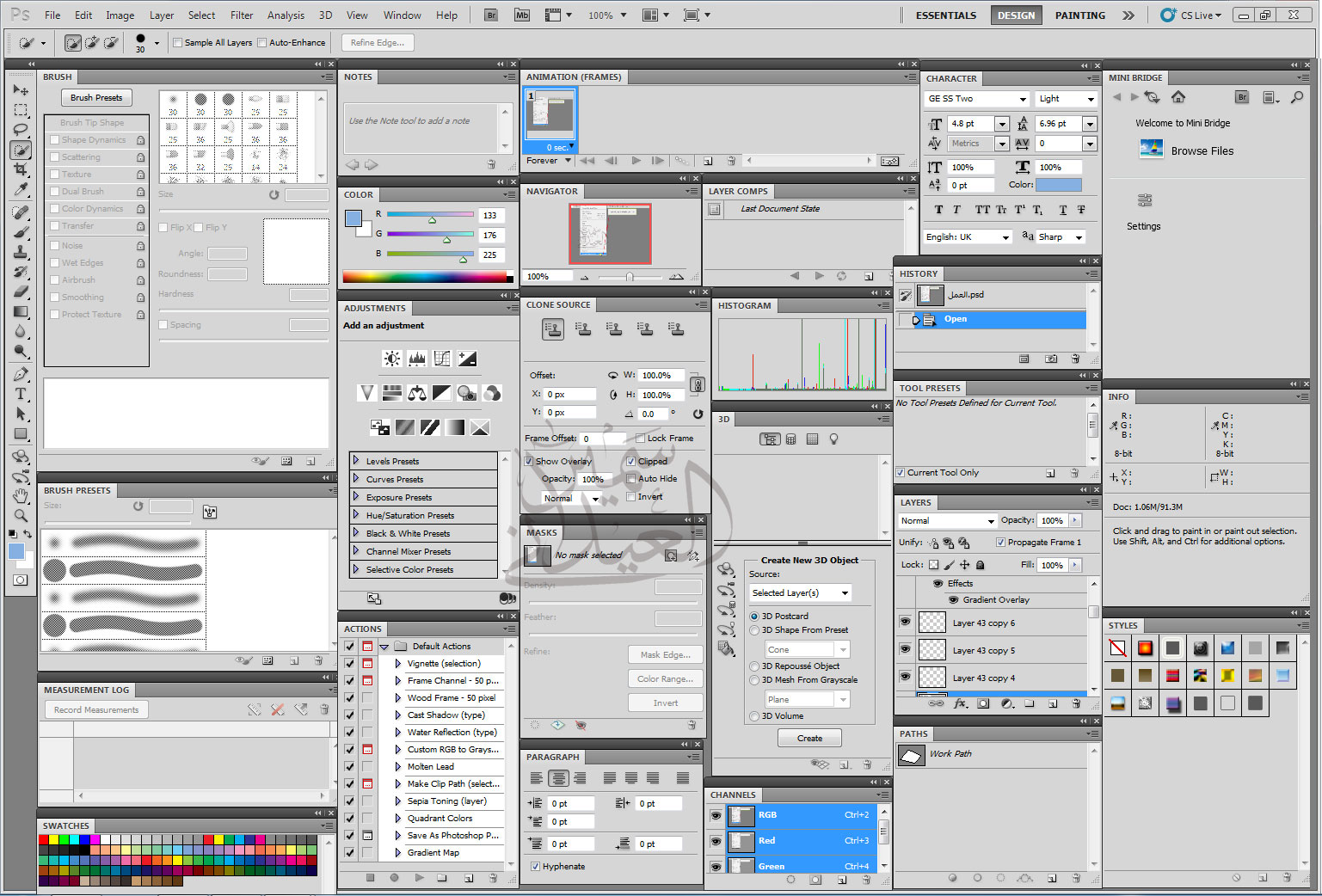This screenshot has height=896, width=1322.
Task: Open the Analysis menu
Action: [x=286, y=15]
